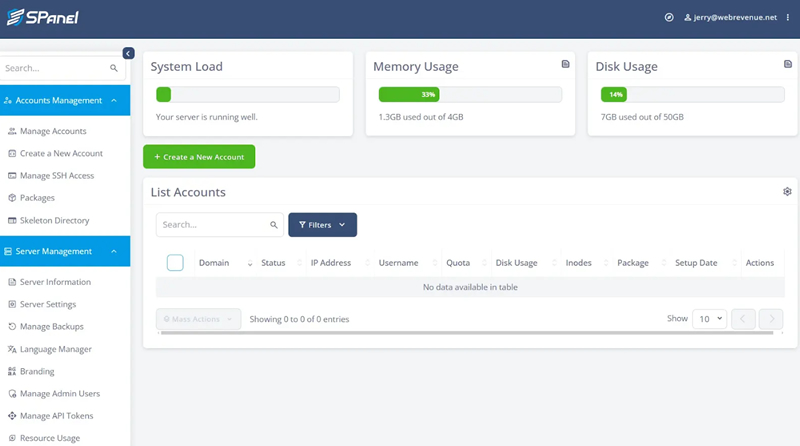Open Server Information menu item

point(55,282)
